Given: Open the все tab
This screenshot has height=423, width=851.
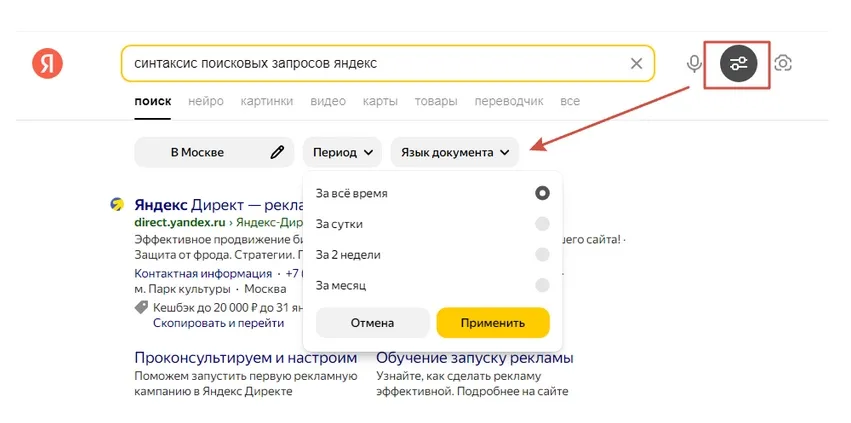Looking at the screenshot, I should point(570,101).
